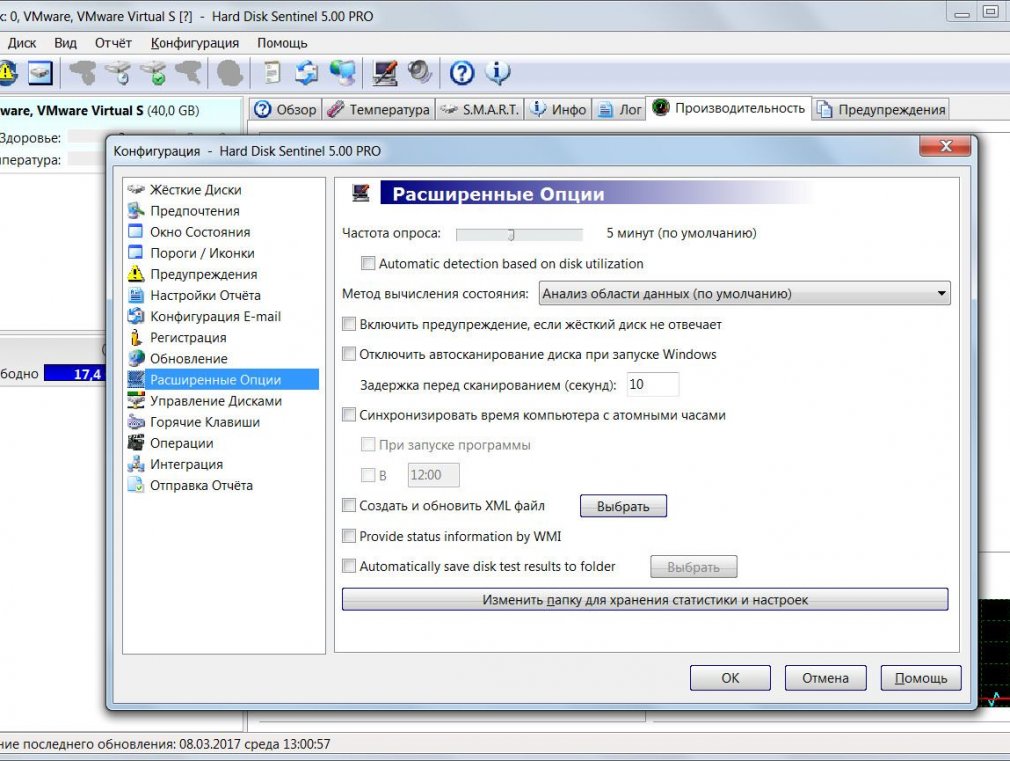This screenshot has width=1010, height=761.
Task: Open the report document toolbar icon
Action: (x=272, y=73)
